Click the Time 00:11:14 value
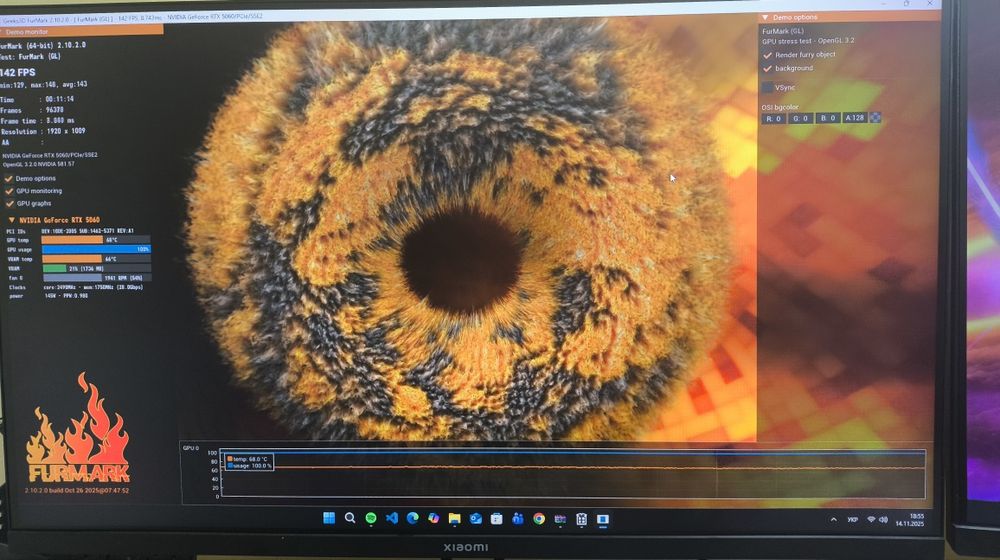This screenshot has width=1000, height=560. (59, 99)
